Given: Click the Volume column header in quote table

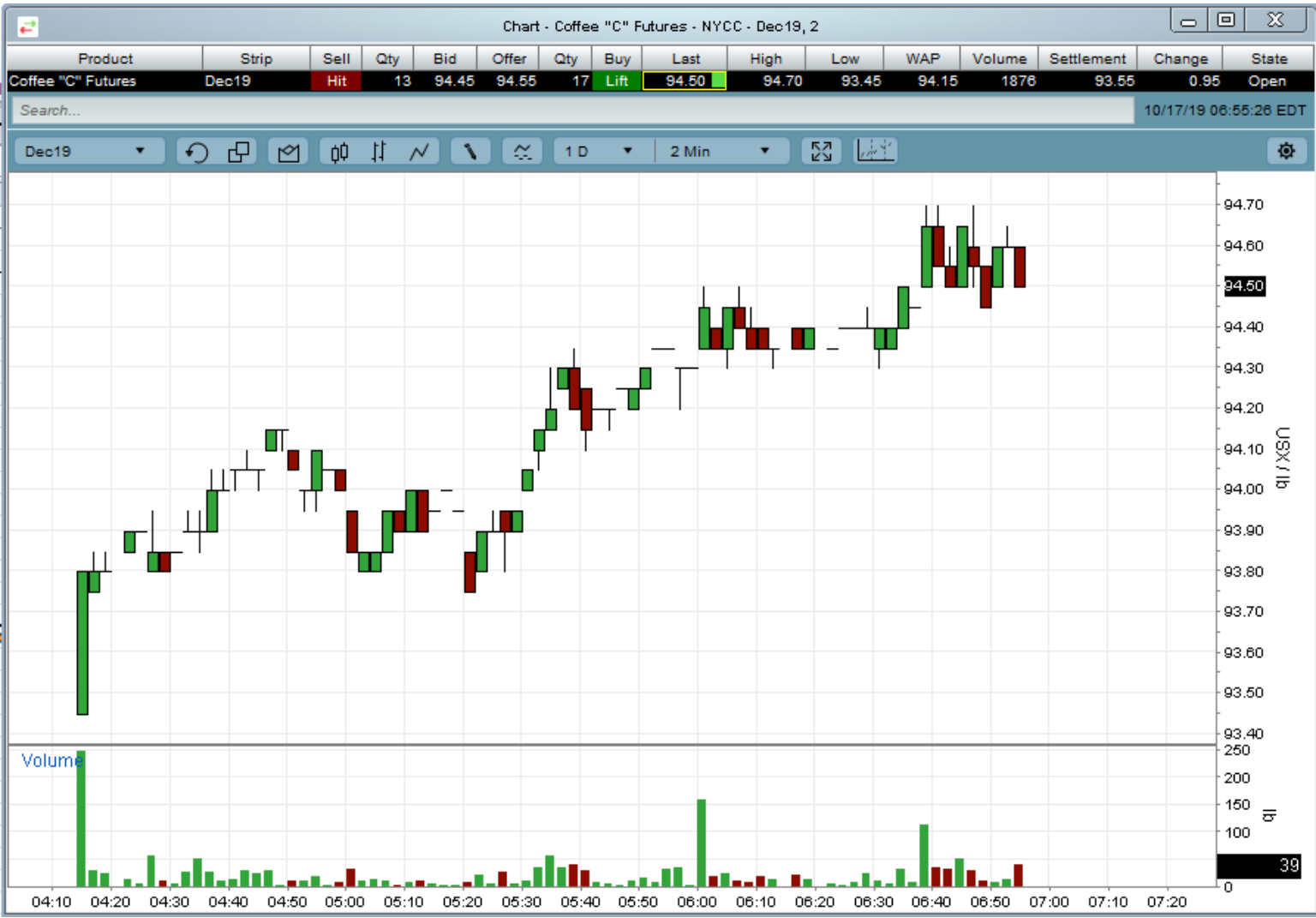Looking at the screenshot, I should (x=1000, y=58).
